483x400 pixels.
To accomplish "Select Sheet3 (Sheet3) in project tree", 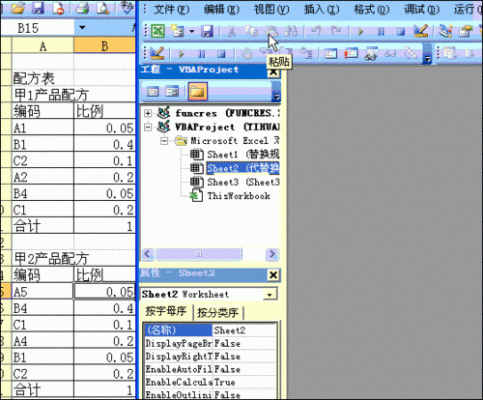I will click(x=234, y=182).
